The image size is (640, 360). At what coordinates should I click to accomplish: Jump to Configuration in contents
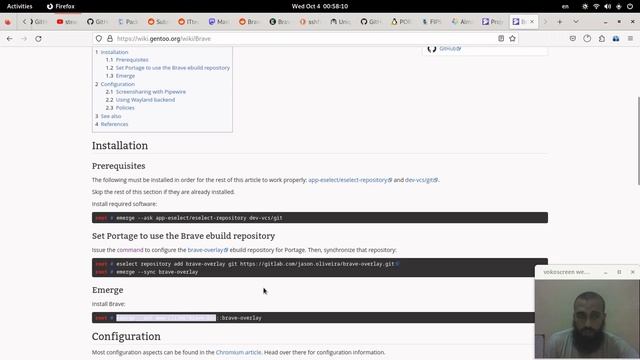(x=118, y=84)
